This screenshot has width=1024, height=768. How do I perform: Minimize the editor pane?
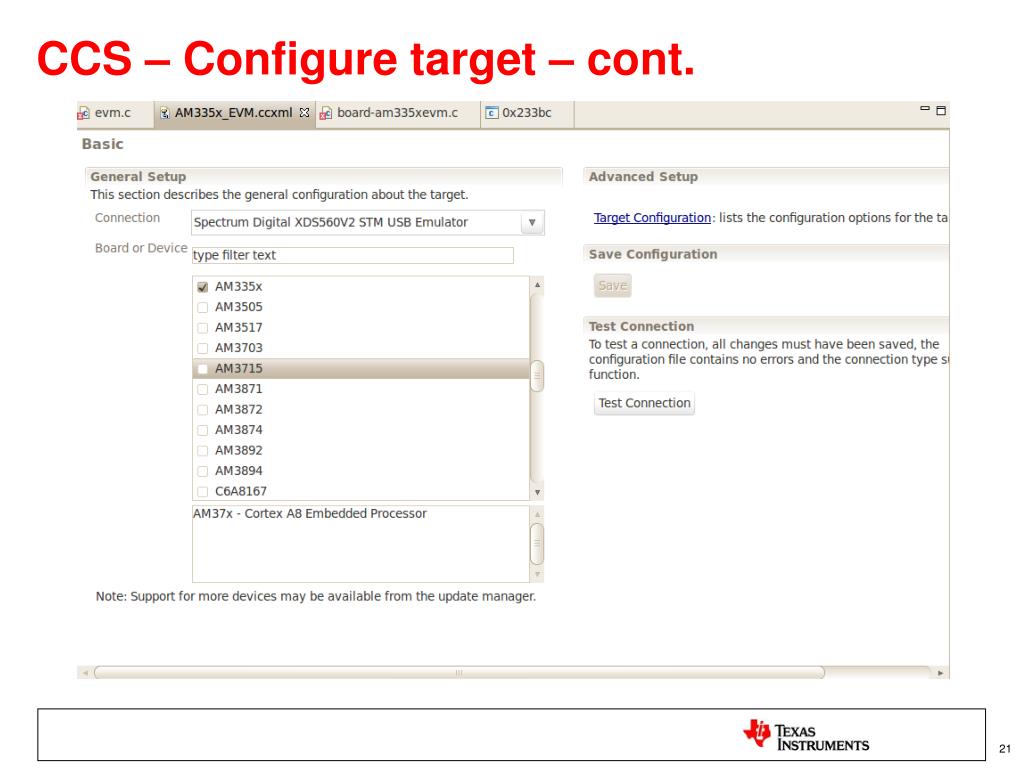(925, 109)
